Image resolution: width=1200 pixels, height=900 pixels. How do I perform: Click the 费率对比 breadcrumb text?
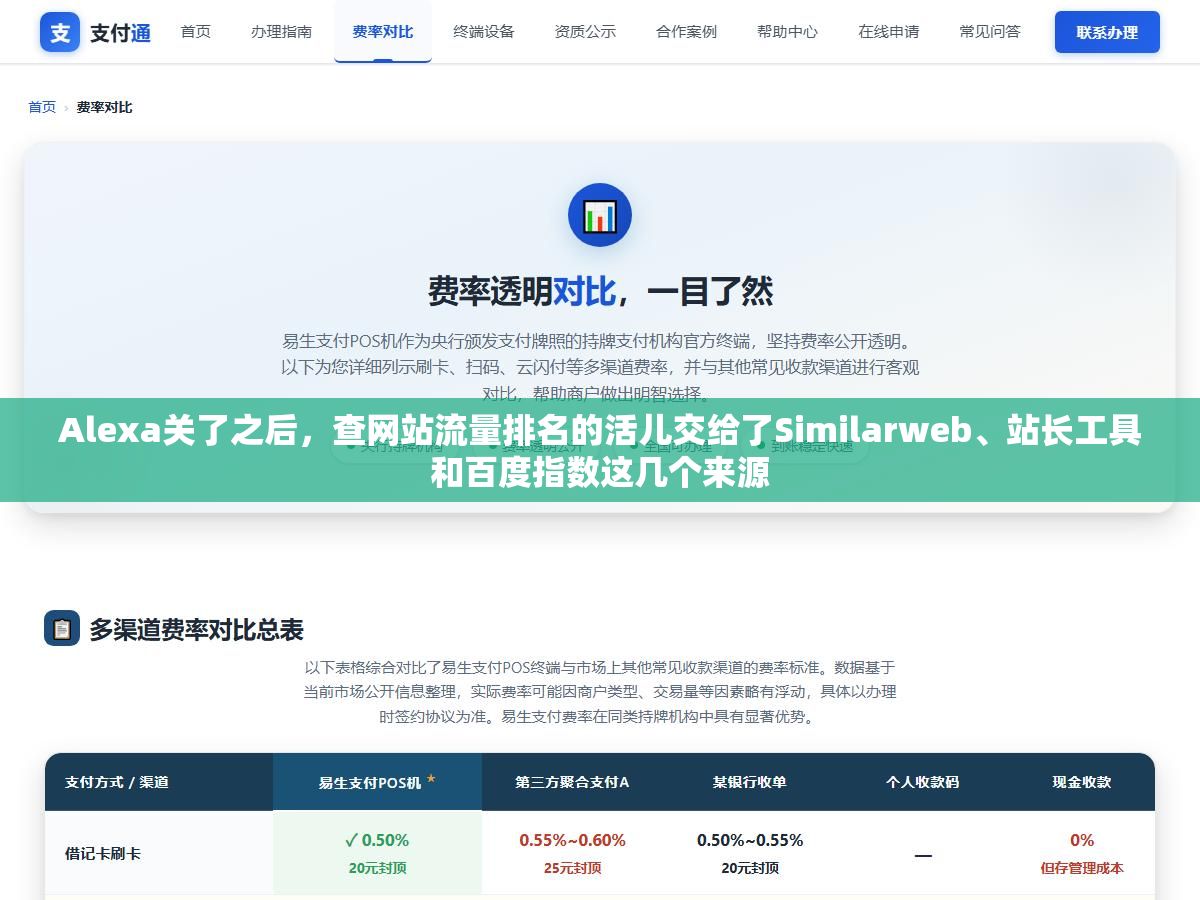[x=104, y=107]
